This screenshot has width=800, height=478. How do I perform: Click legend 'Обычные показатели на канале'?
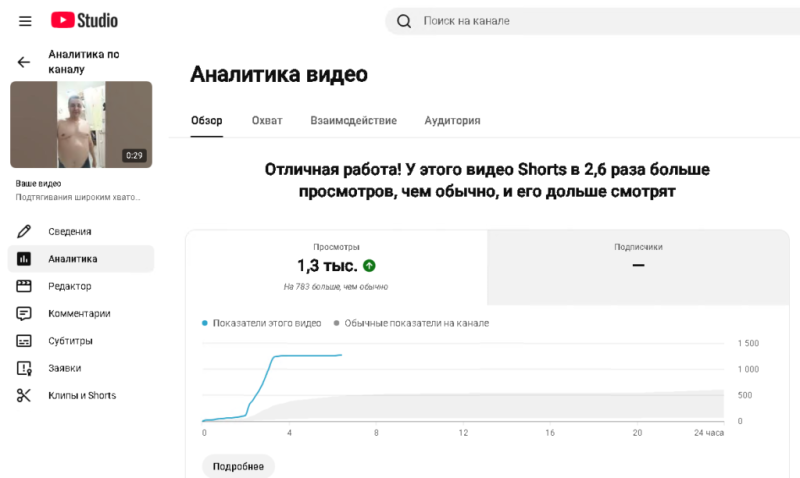[x=411, y=323]
